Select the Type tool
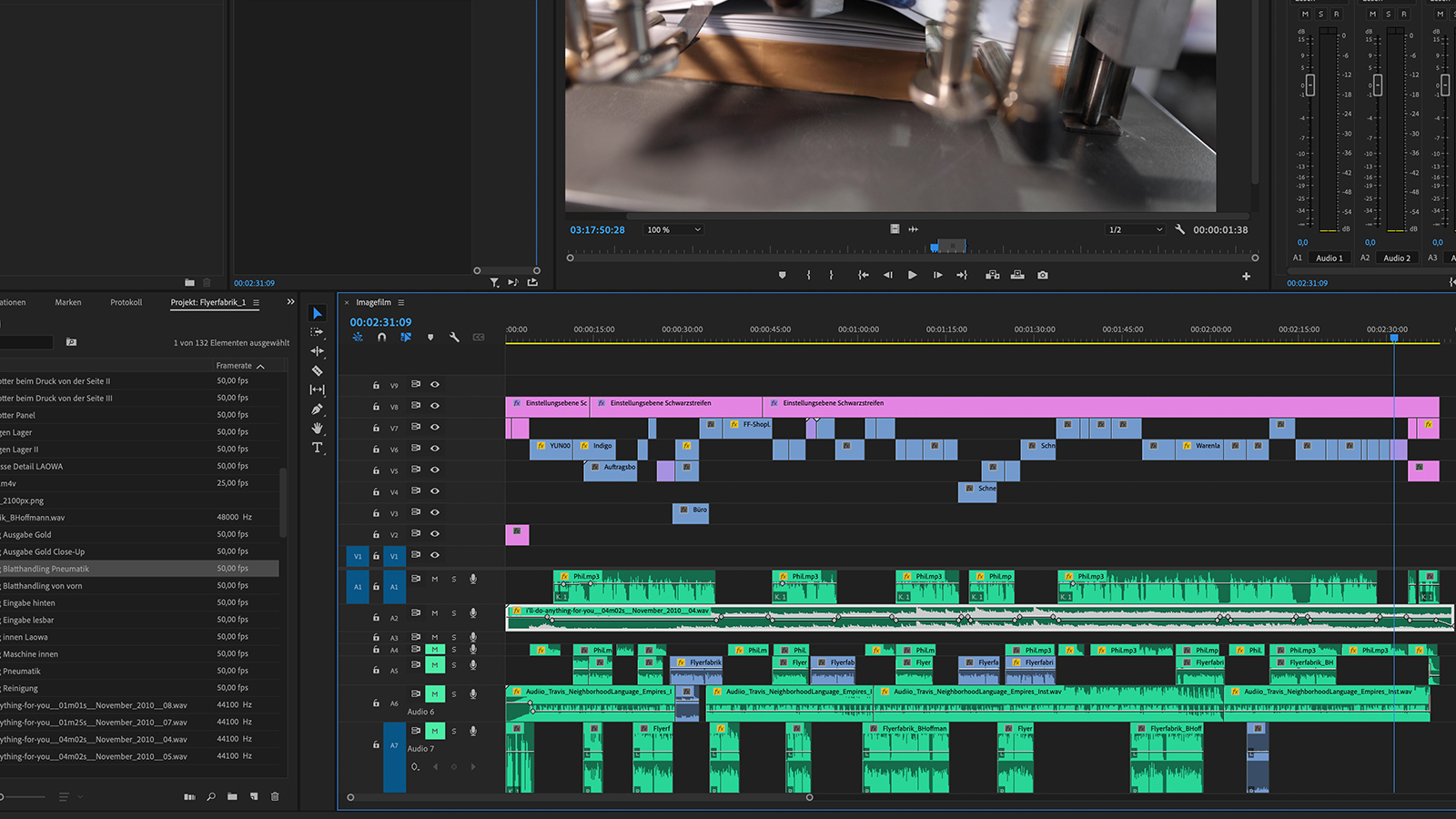The image size is (1456, 819). tap(318, 448)
